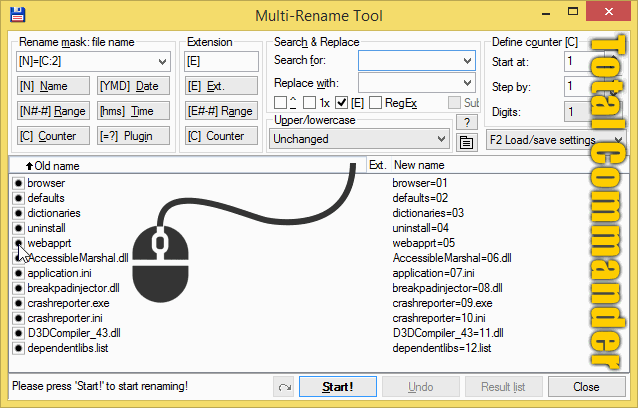The width and height of the screenshot is (638, 408).
Task: Click the [E#-#] Range extension button
Action: pyautogui.click(x=221, y=111)
